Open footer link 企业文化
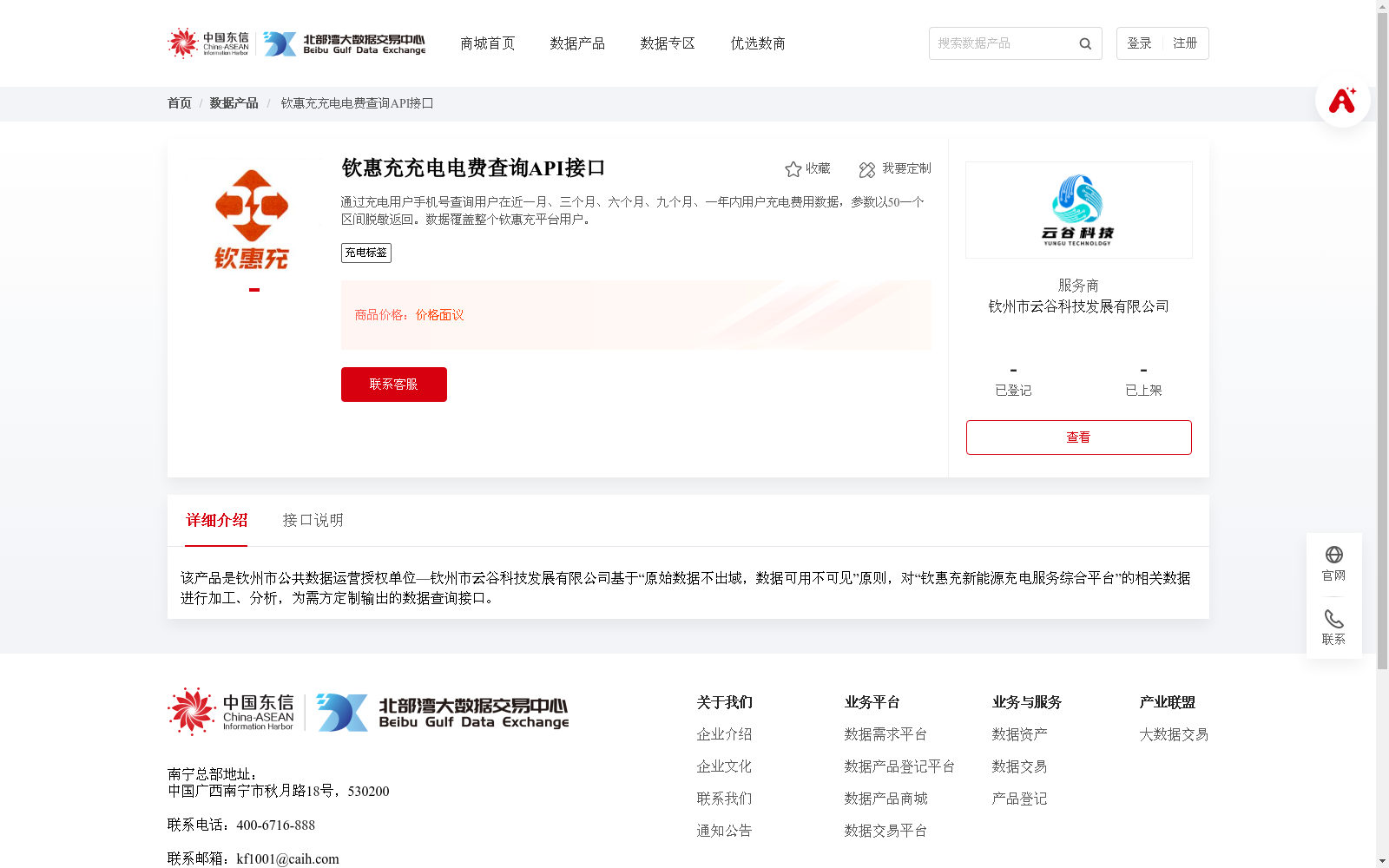This screenshot has height=868, width=1389. (724, 766)
